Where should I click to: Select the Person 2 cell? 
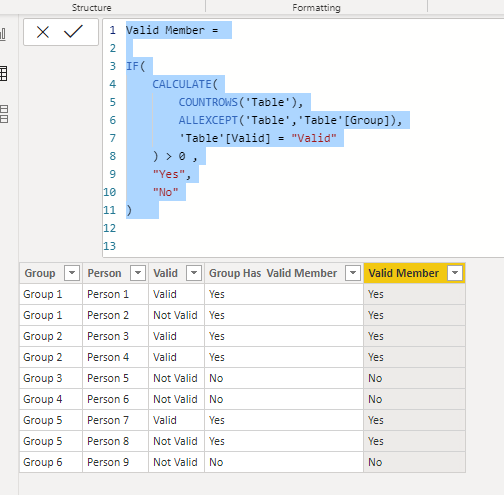pyautogui.click(x=115, y=315)
